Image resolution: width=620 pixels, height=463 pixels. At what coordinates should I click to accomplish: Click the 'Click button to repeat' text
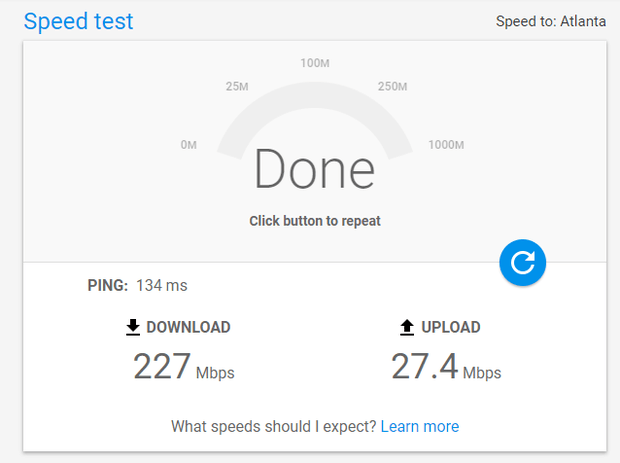(315, 221)
